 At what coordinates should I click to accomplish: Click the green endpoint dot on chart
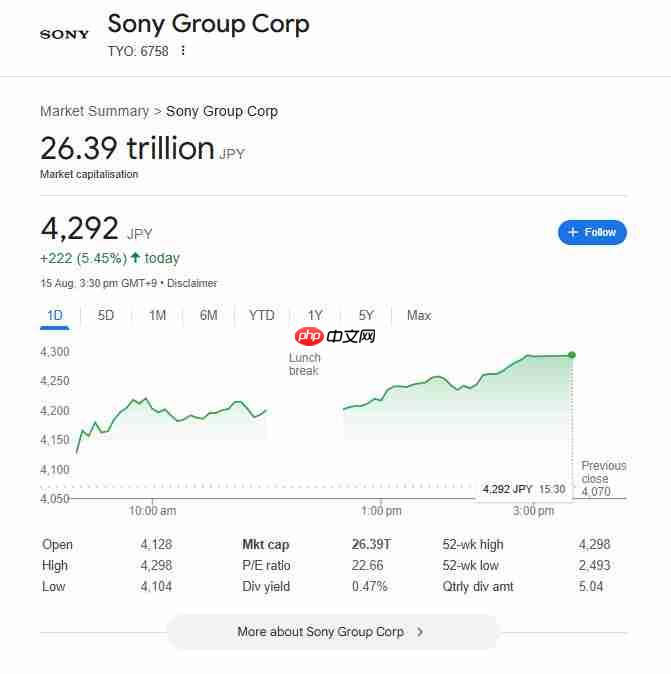point(572,355)
